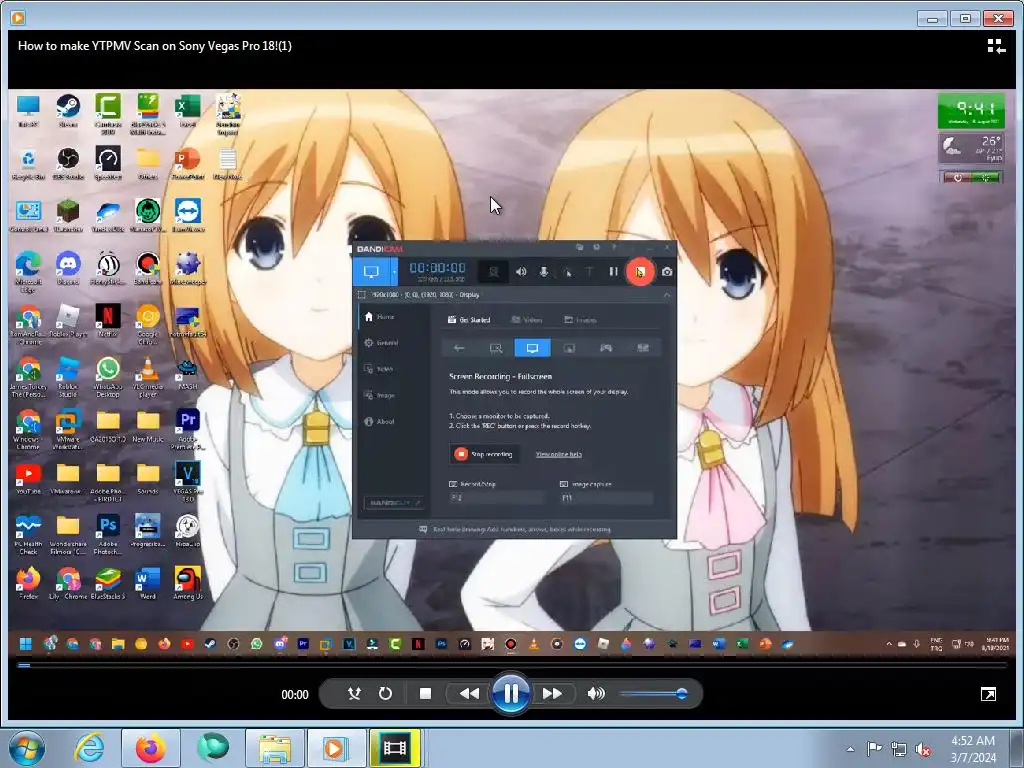Open Video in the Bandicam sidebar
Viewport: 1024px width, 768px height.
(378, 369)
